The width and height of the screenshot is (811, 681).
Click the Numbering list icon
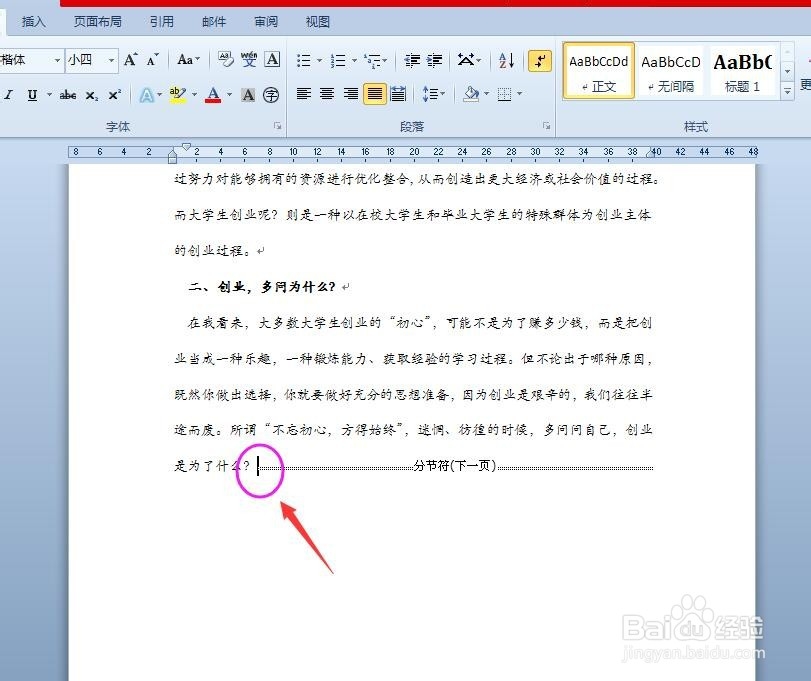[x=338, y=61]
